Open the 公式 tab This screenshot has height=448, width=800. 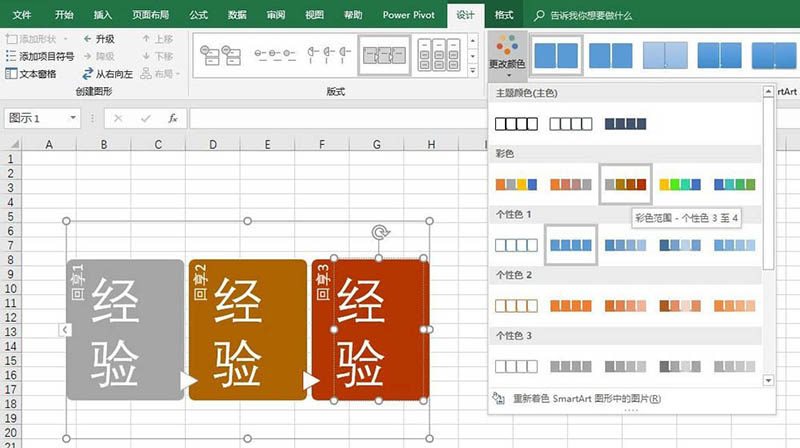point(198,15)
